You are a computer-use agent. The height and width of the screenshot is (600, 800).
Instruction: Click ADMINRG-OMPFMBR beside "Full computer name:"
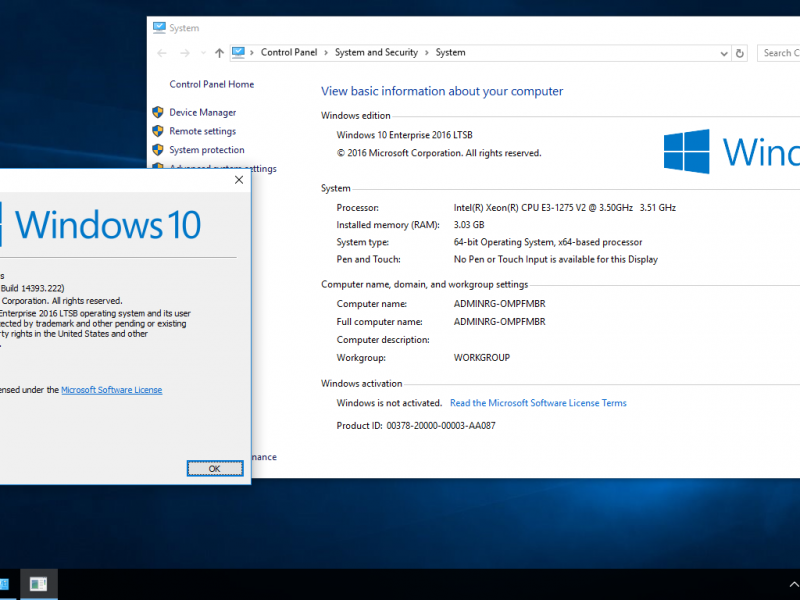[x=499, y=321]
